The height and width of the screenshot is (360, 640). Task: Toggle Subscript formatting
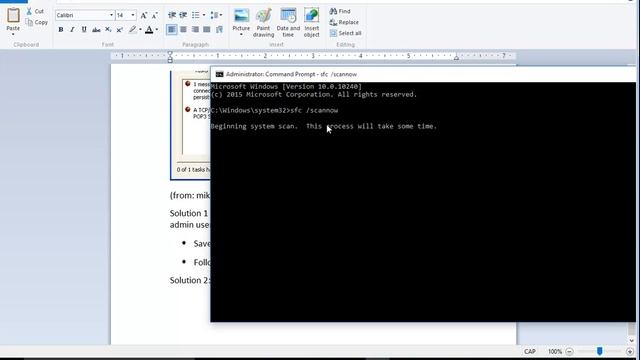(x=108, y=29)
